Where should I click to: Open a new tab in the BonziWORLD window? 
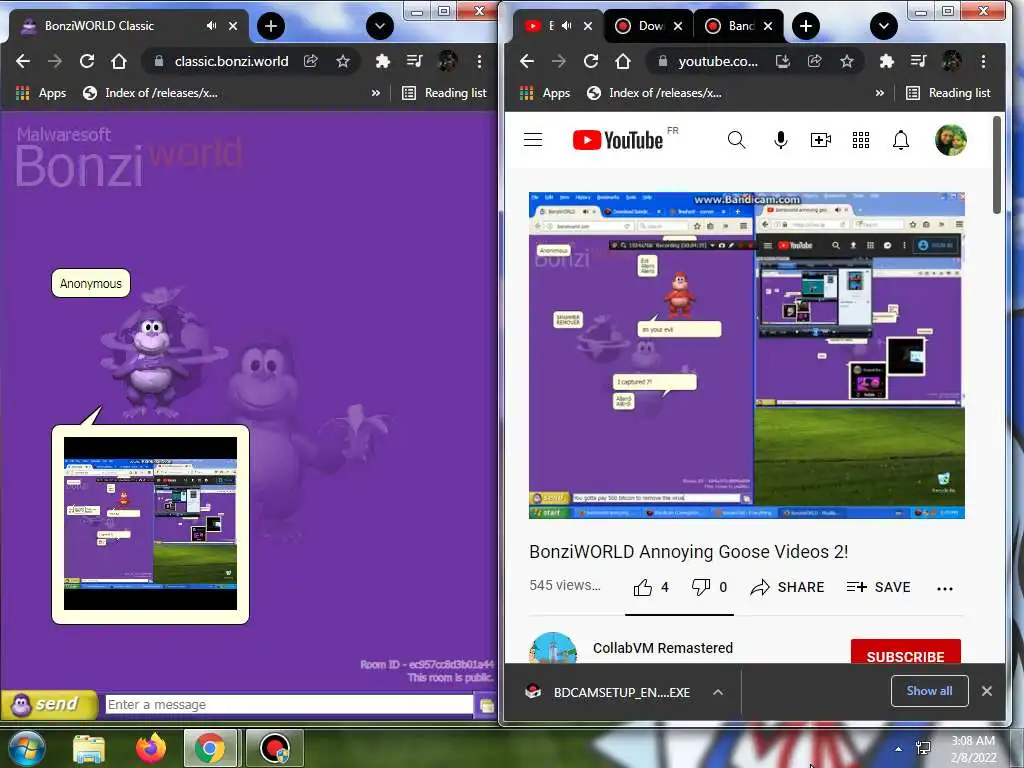pos(271,26)
